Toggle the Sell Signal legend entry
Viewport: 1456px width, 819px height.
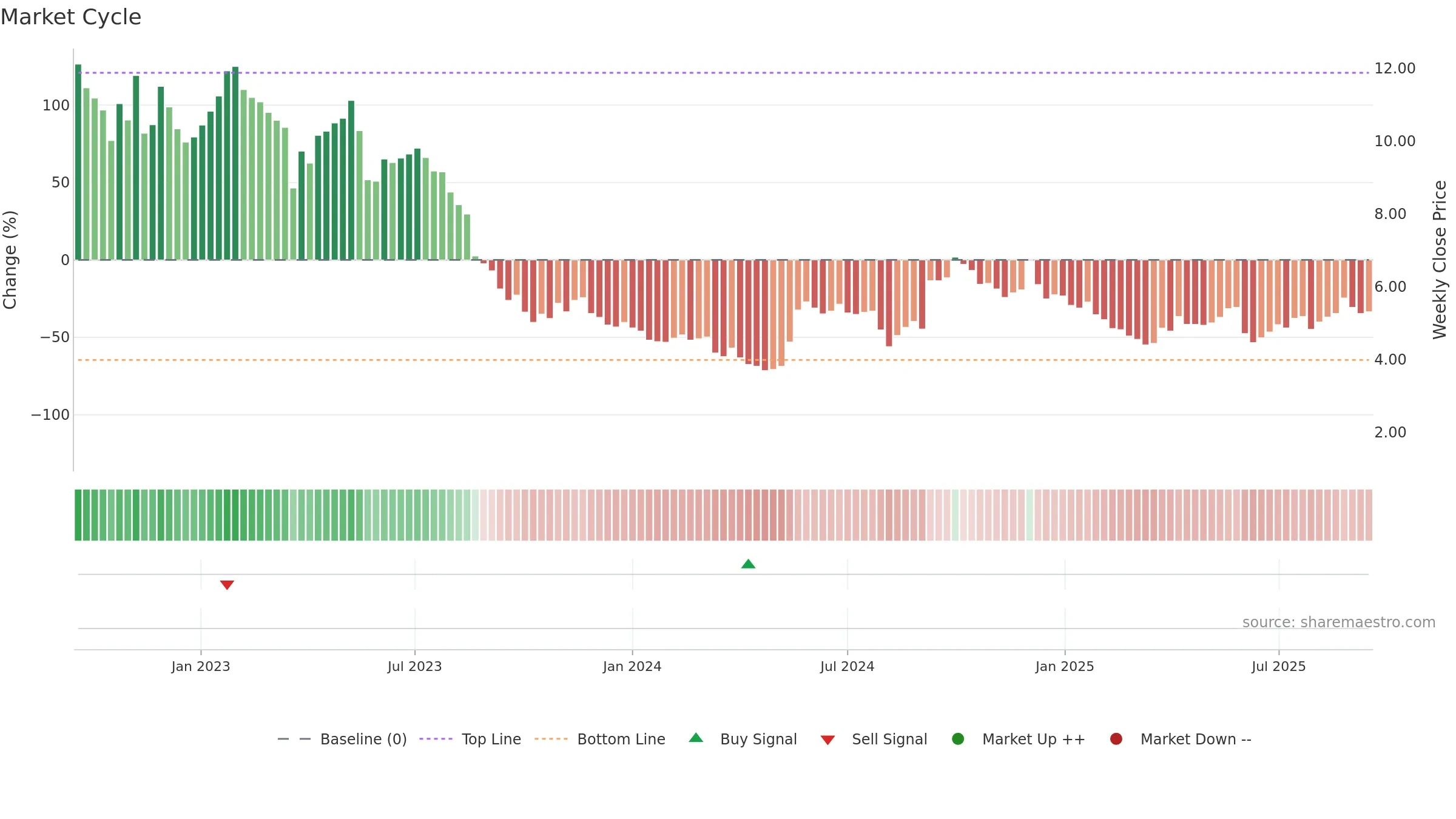[x=874, y=739]
